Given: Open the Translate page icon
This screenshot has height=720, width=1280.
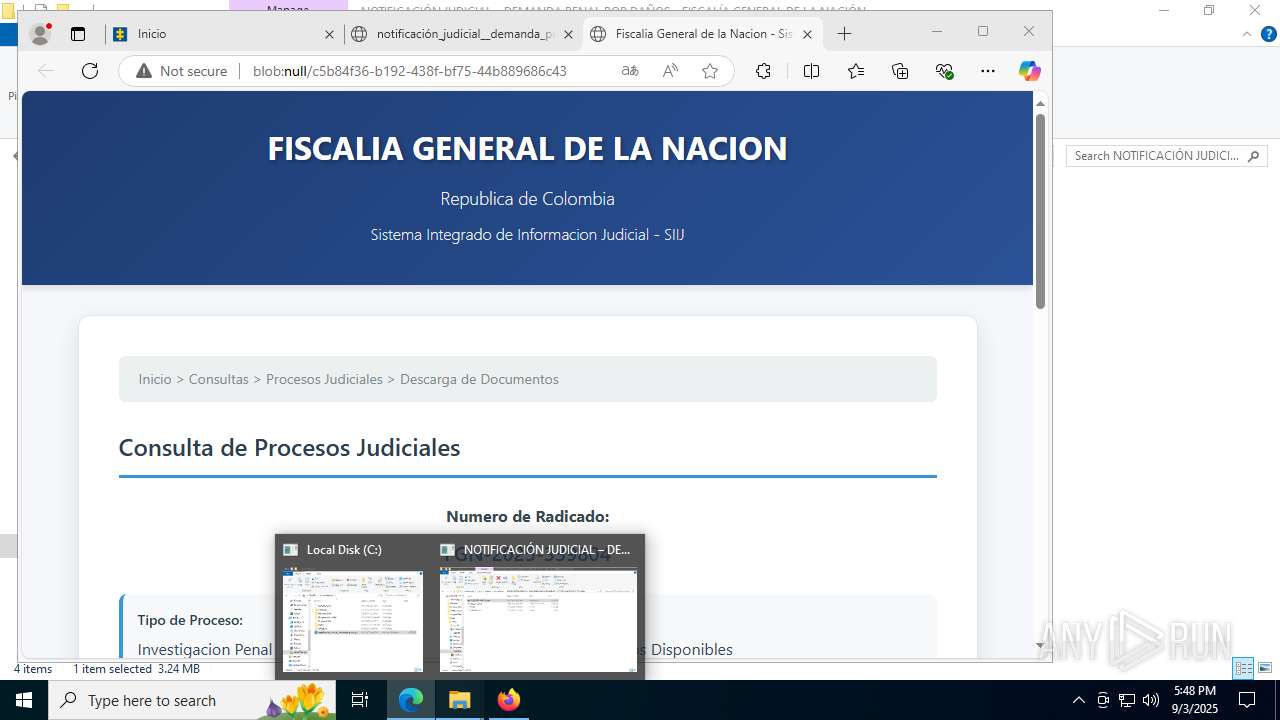Looking at the screenshot, I should tap(630, 71).
